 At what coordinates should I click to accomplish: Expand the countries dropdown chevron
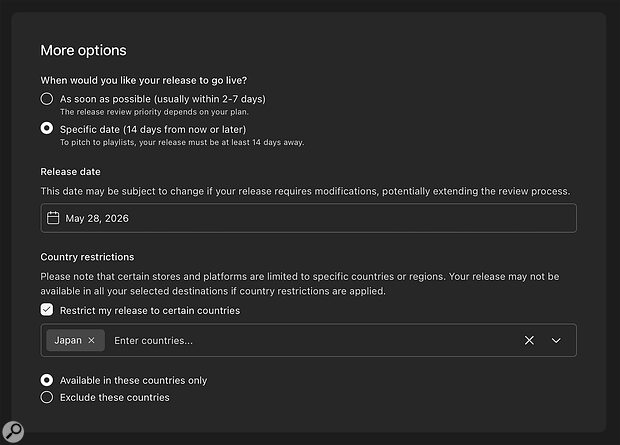pos(556,340)
